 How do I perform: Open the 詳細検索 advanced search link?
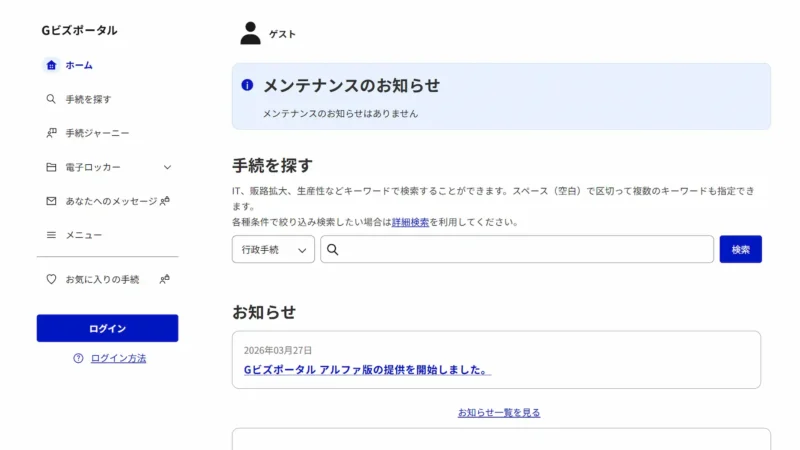coord(410,222)
